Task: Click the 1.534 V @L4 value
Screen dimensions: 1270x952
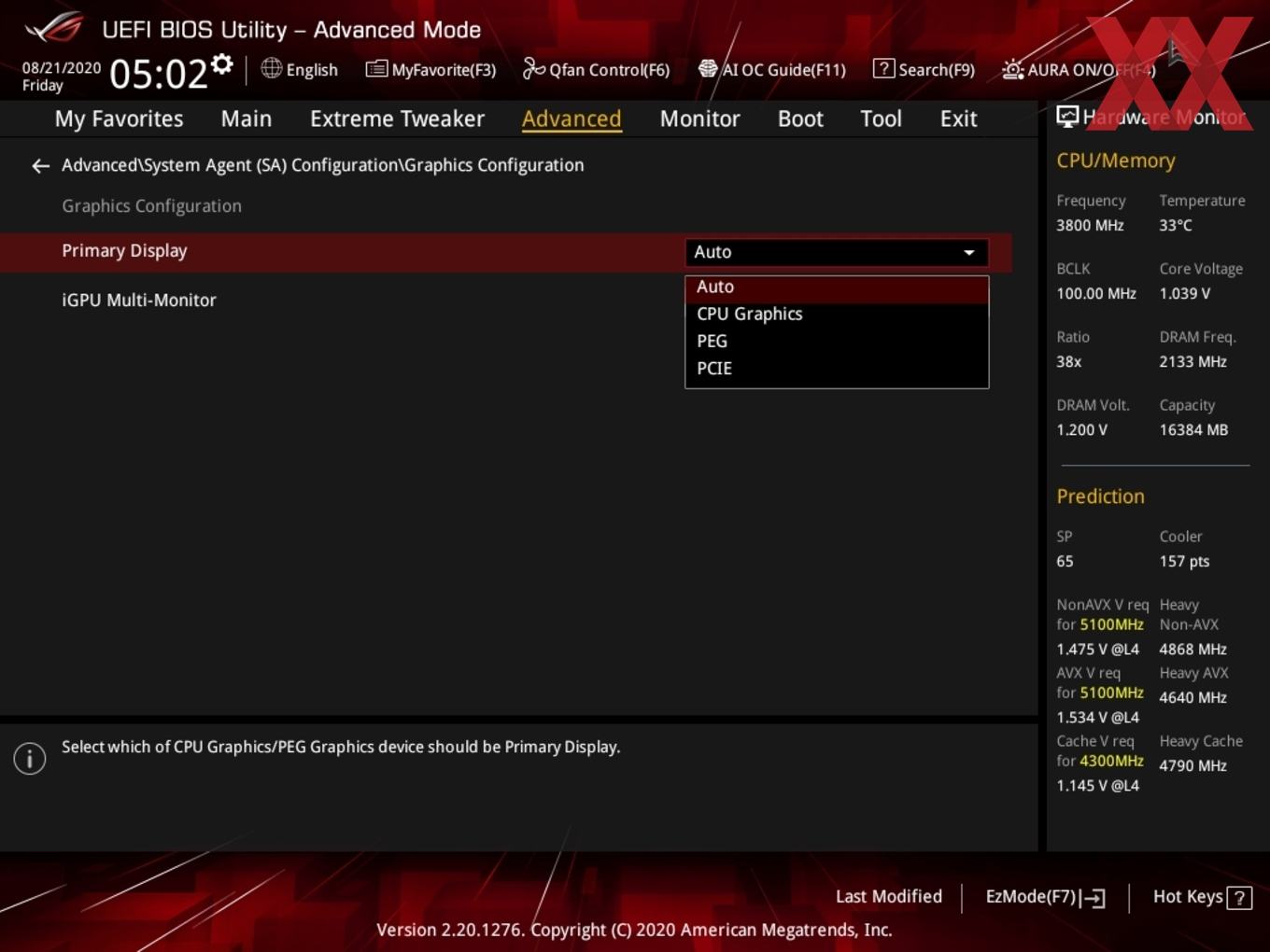Action: point(1097,718)
